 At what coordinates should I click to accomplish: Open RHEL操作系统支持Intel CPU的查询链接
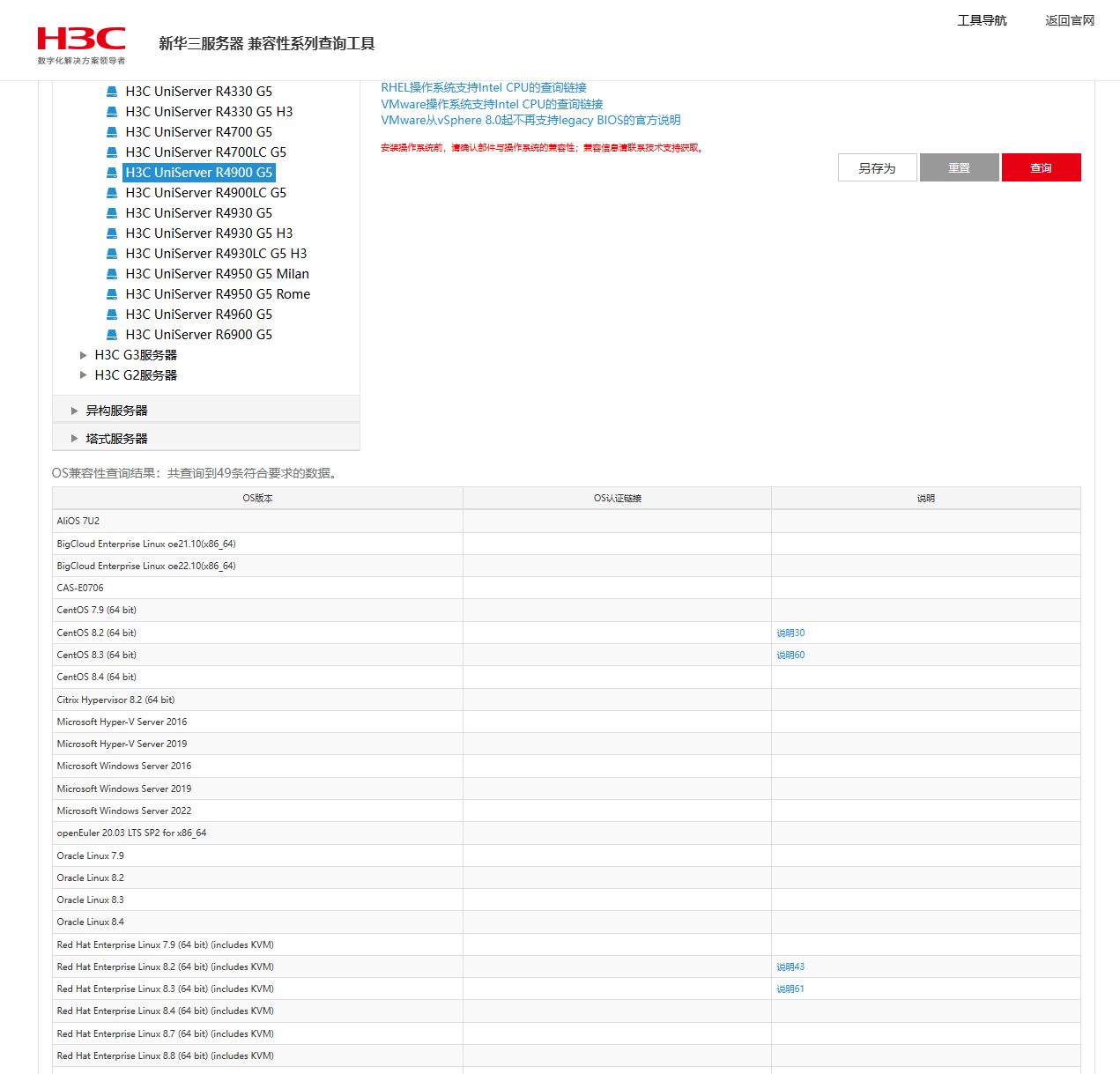tap(484, 87)
